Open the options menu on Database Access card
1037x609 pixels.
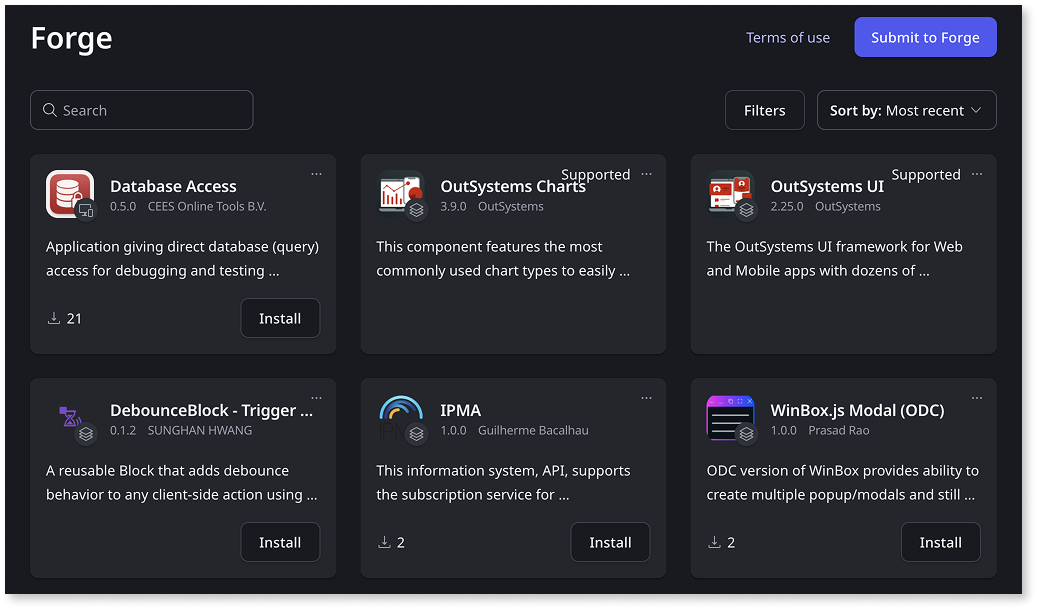point(317,173)
